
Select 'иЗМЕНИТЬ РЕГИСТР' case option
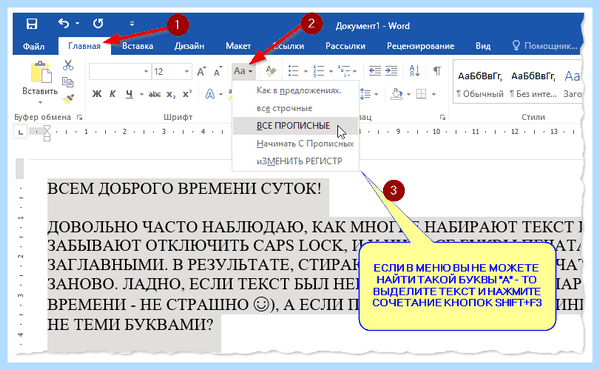tap(295, 161)
